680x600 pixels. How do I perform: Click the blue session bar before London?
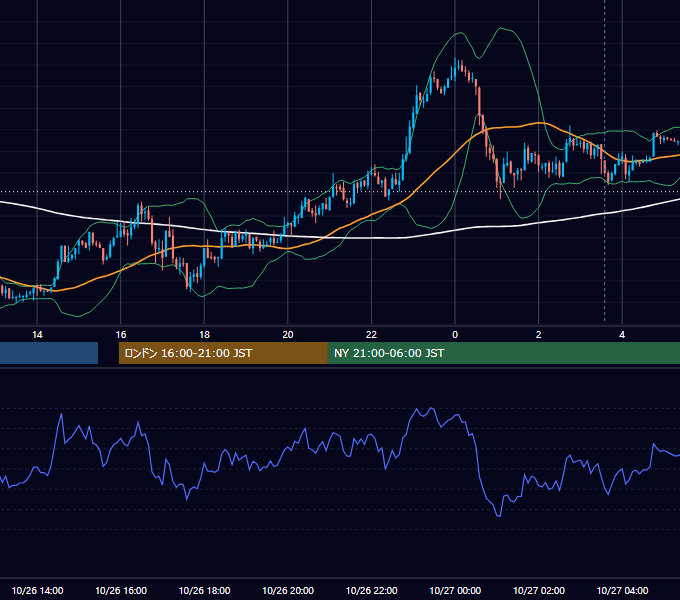(49, 353)
